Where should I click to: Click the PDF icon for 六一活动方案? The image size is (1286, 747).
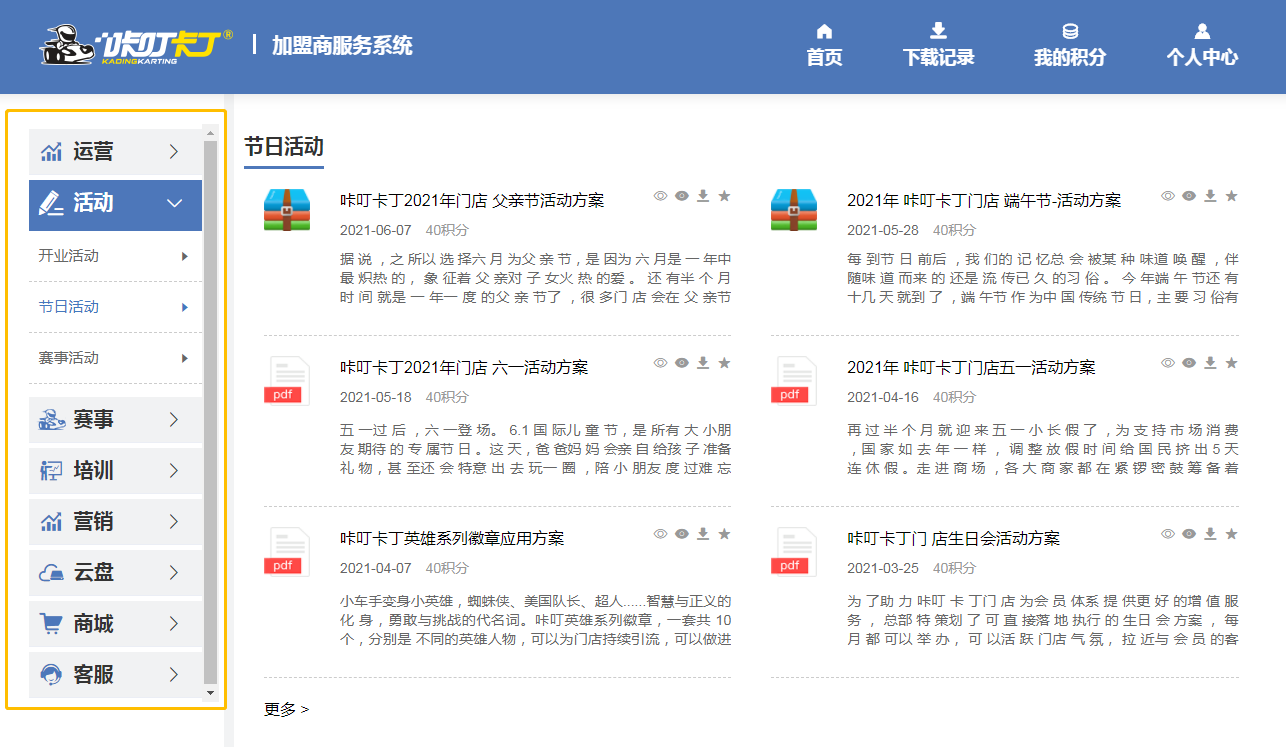287,381
